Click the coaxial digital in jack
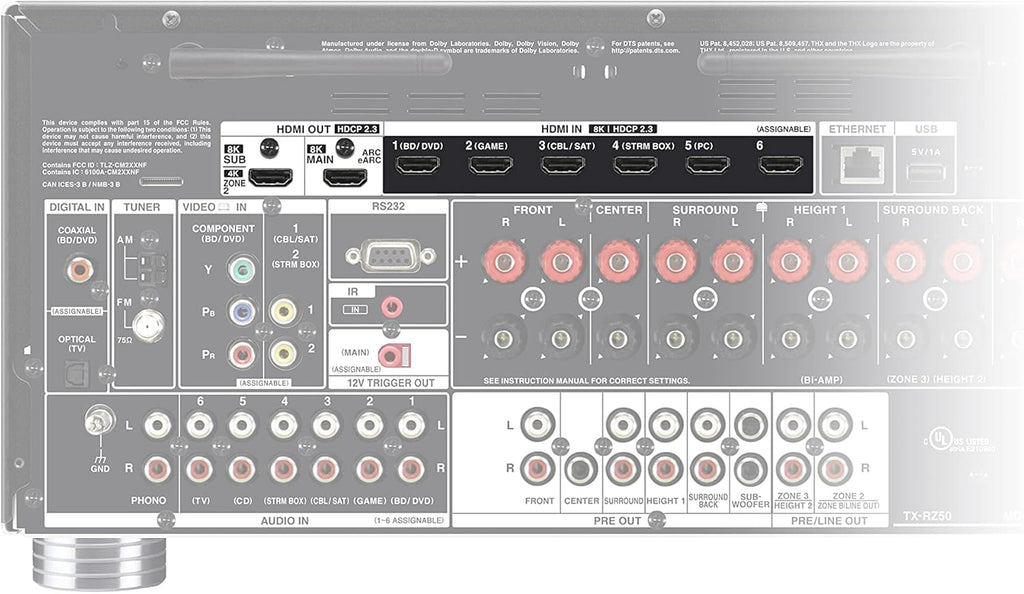Screen dimensions: 1024x594 click(79, 269)
